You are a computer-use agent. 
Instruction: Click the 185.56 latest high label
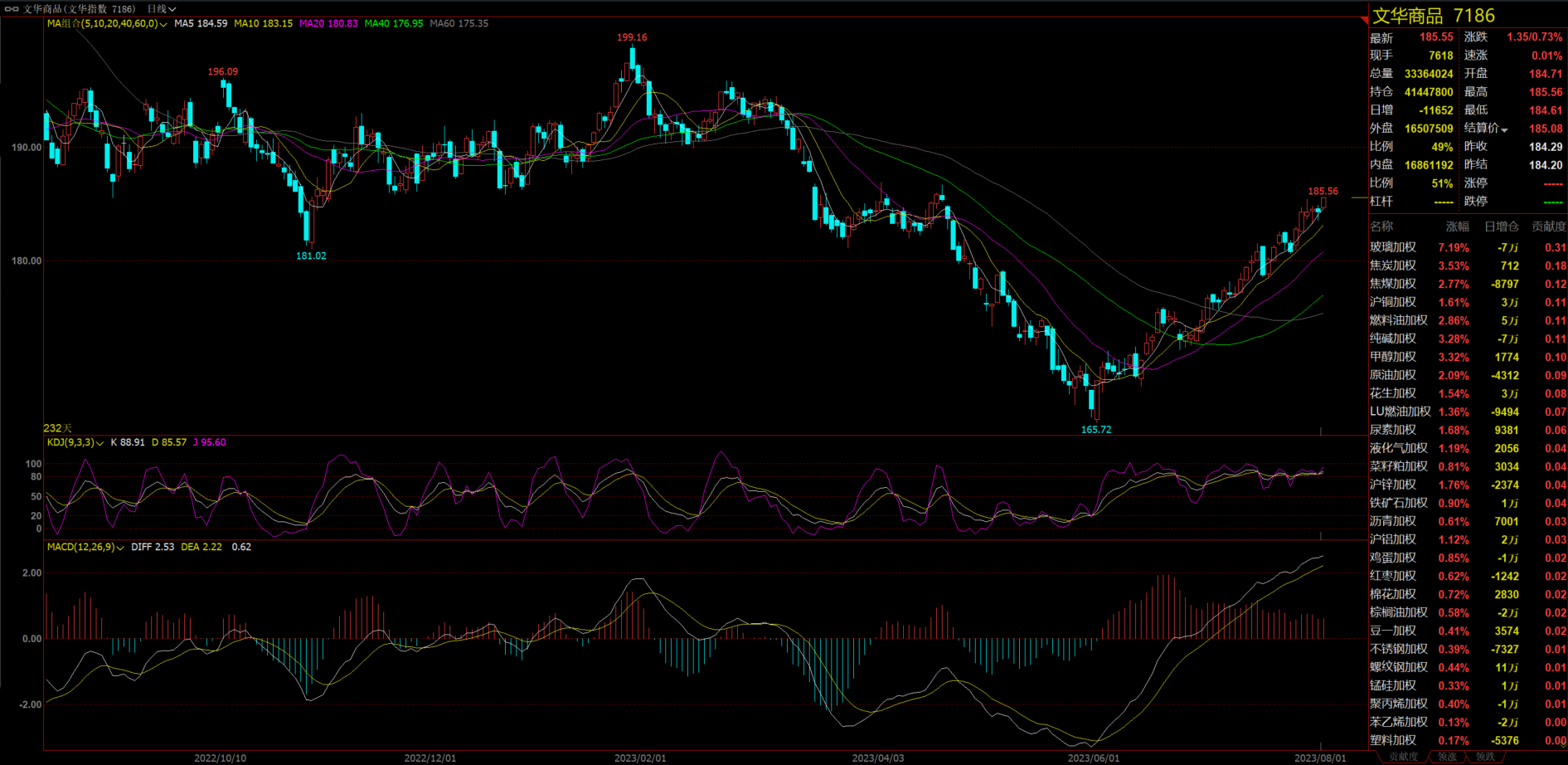tap(1323, 192)
